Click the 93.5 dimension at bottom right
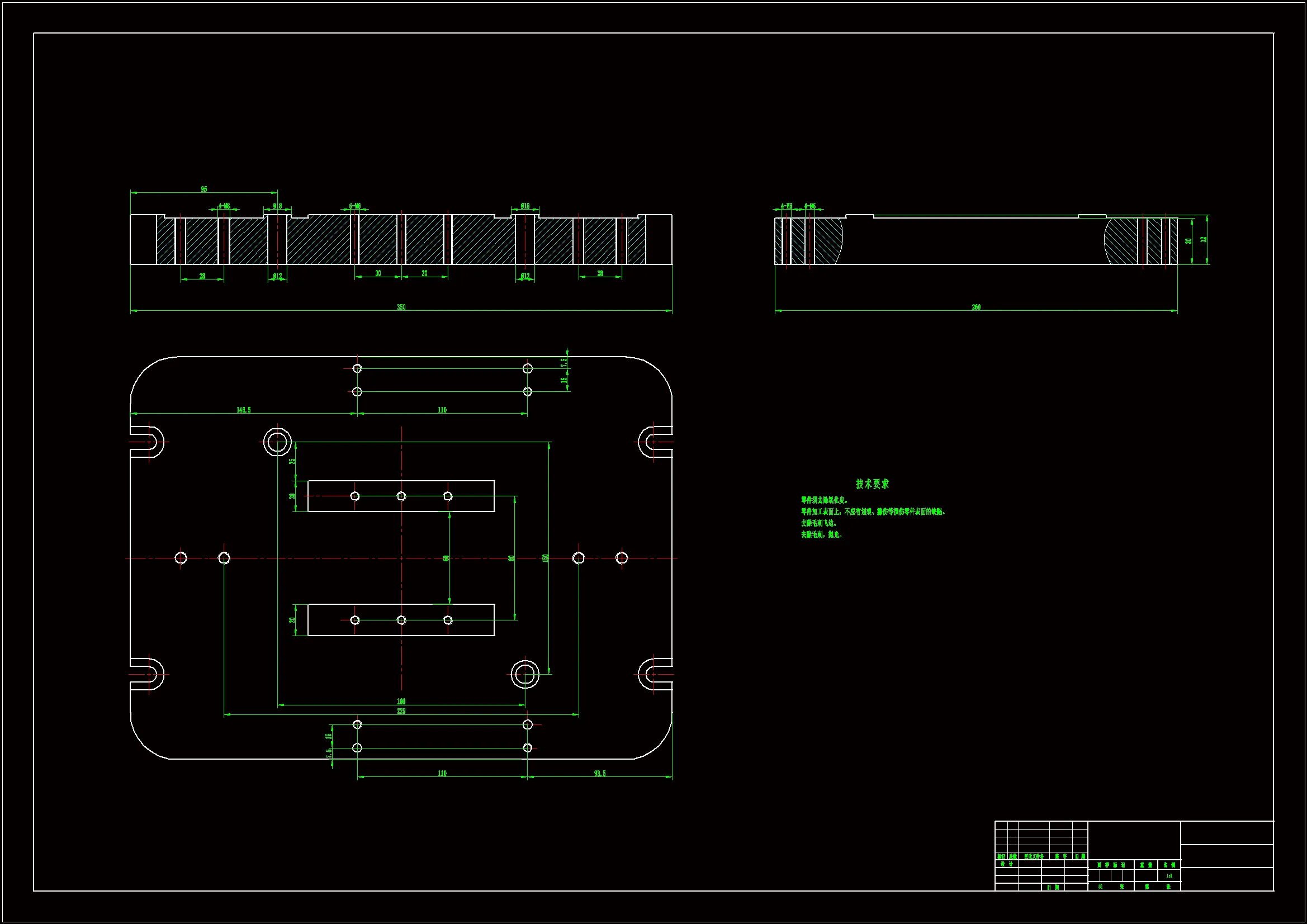The height and width of the screenshot is (924, 1307). [x=599, y=773]
